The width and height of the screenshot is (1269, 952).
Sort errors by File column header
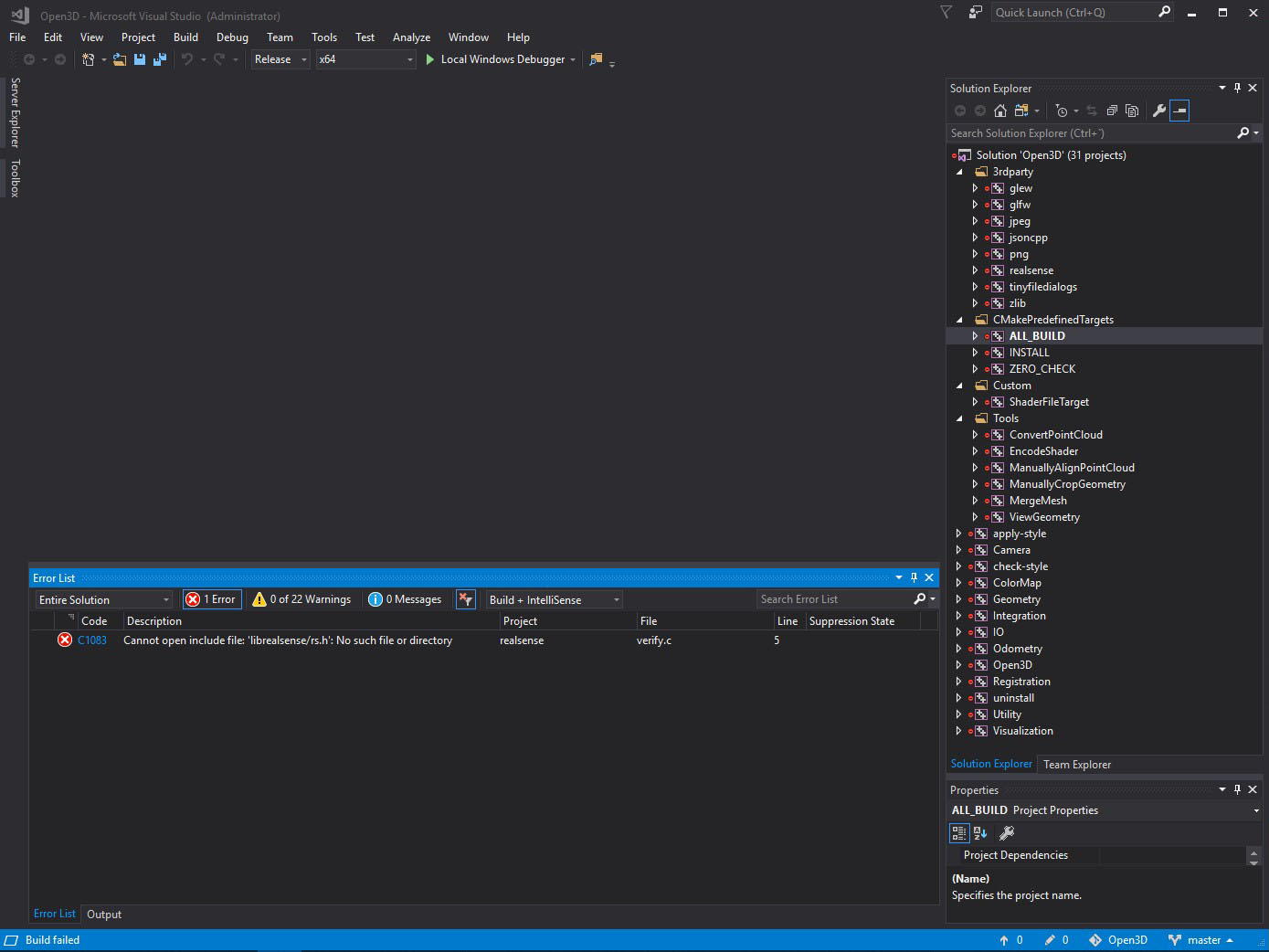[x=704, y=621]
